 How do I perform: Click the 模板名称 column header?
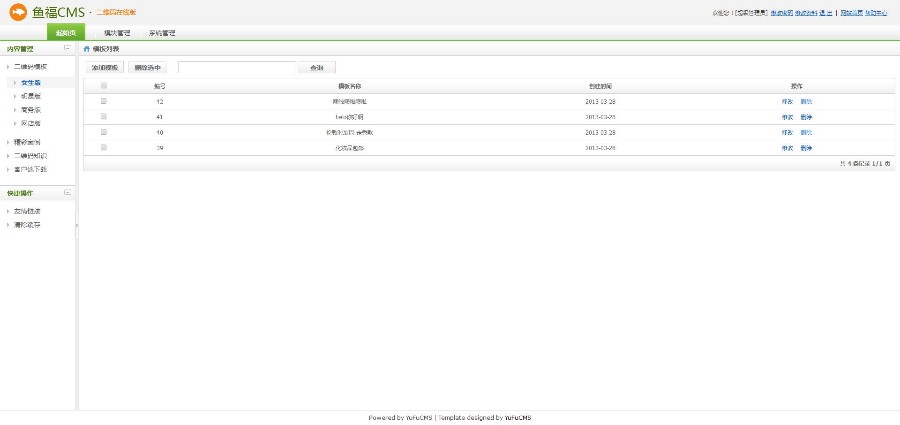click(x=349, y=86)
